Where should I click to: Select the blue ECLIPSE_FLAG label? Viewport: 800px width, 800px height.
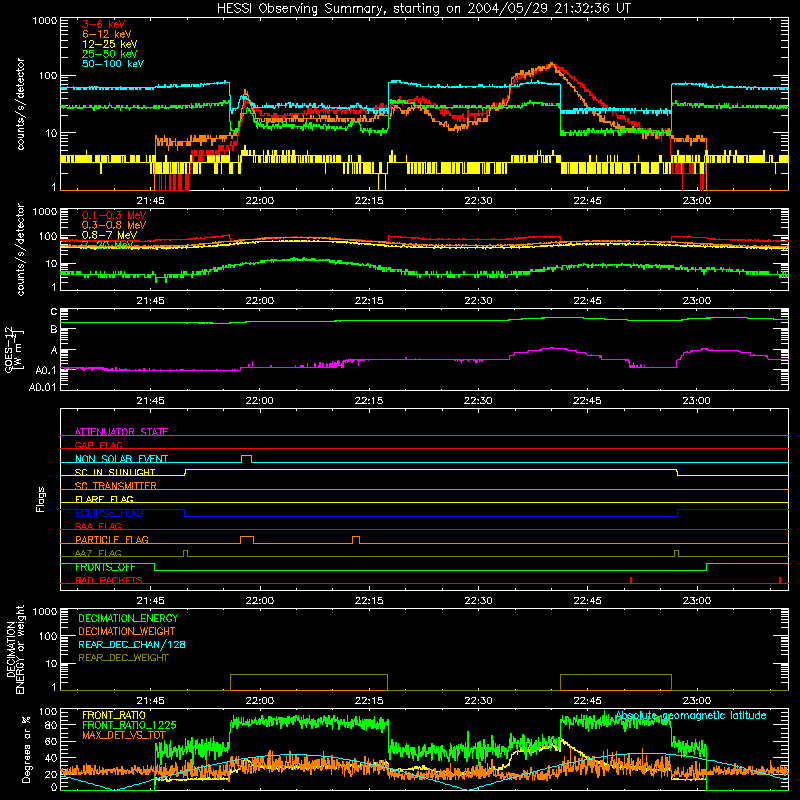click(x=109, y=513)
